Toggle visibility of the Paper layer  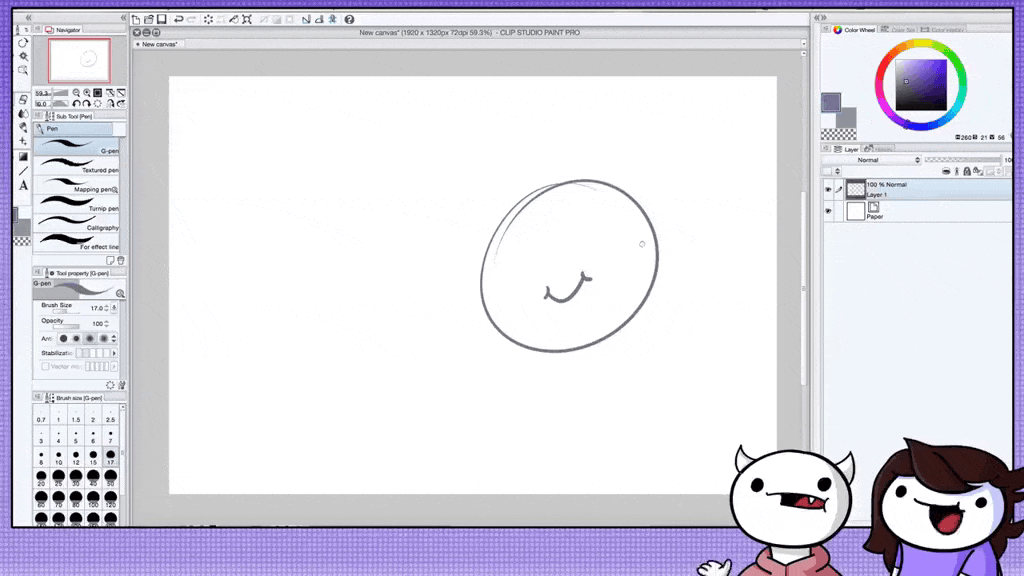(828, 212)
